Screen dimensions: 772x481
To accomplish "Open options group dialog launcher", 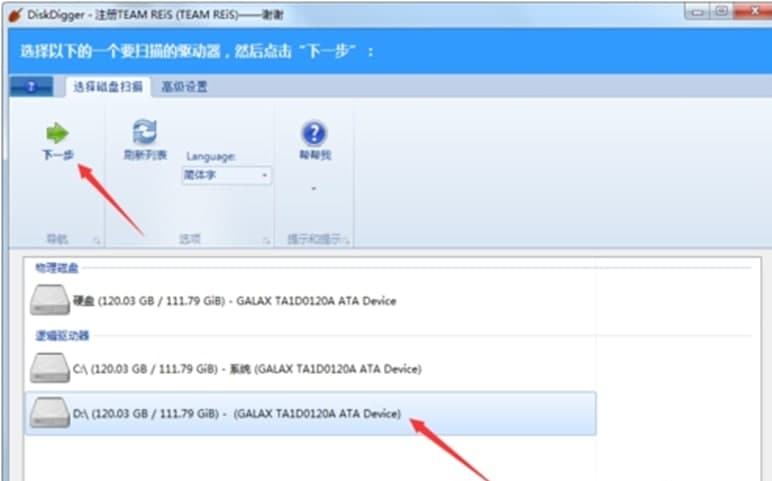I will [x=266, y=241].
